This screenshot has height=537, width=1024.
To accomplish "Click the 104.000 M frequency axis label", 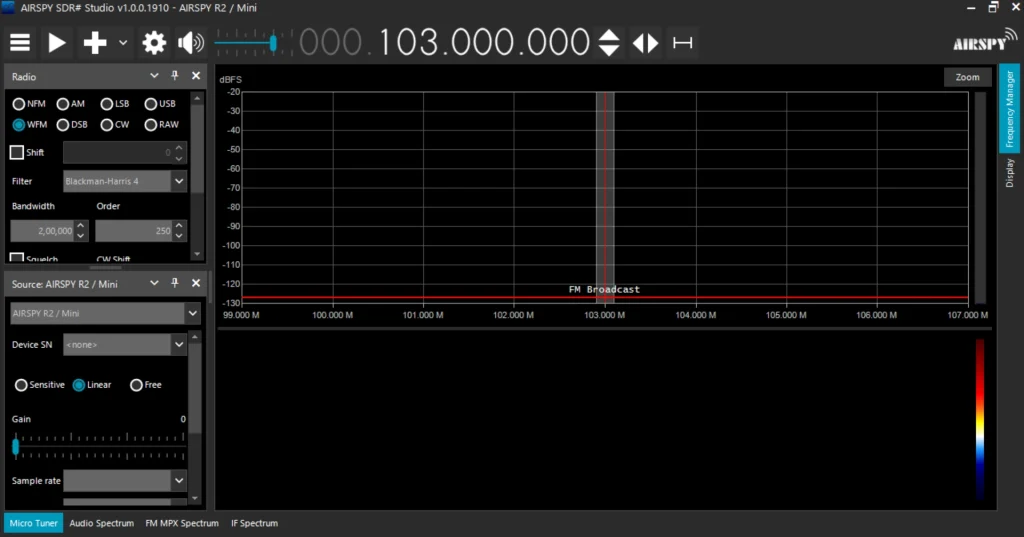I will [x=696, y=315].
